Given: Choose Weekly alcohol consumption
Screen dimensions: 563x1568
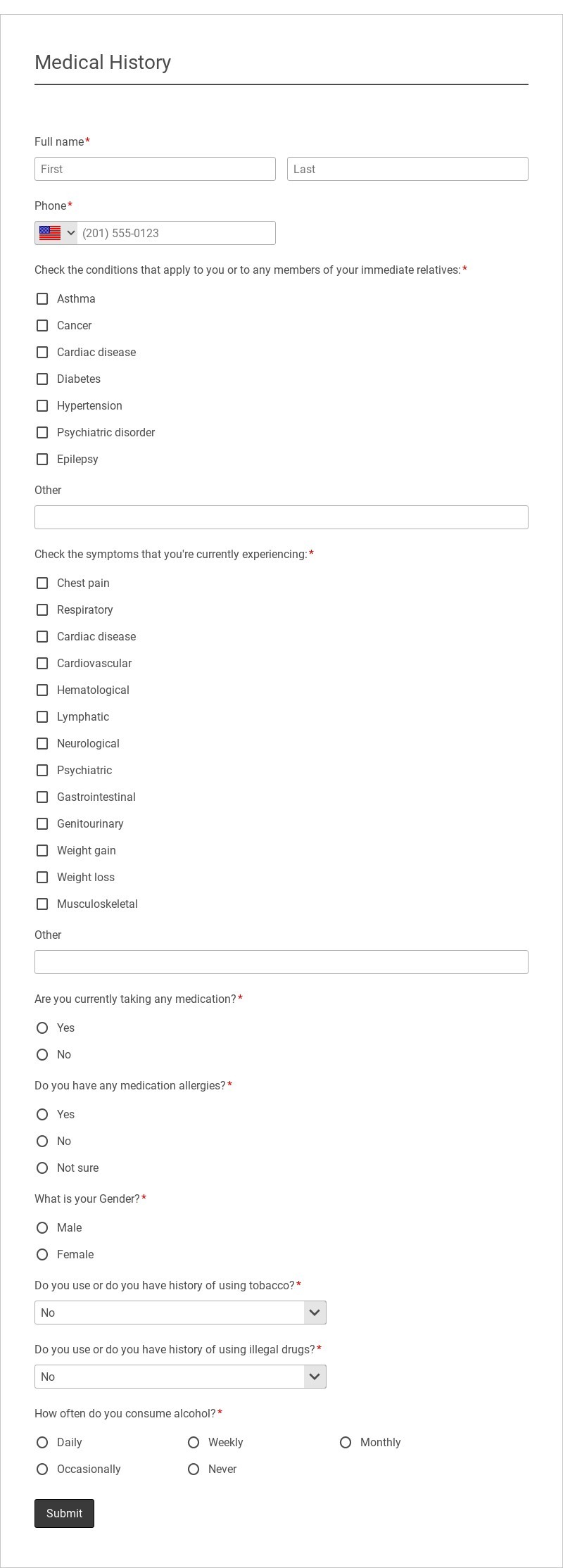Looking at the screenshot, I should pyautogui.click(x=194, y=1443).
